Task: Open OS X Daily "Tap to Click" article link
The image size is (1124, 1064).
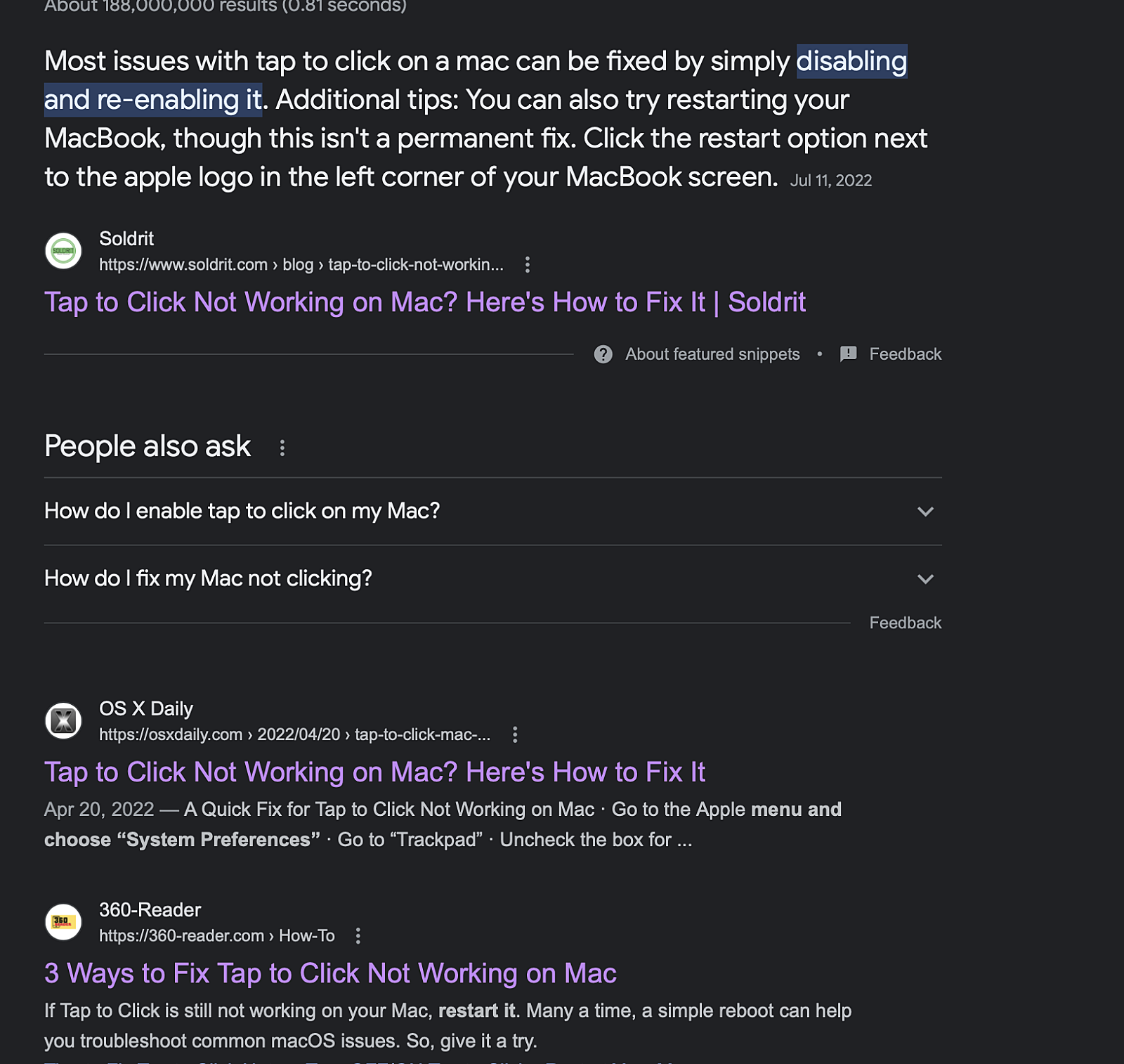Action: [374, 772]
